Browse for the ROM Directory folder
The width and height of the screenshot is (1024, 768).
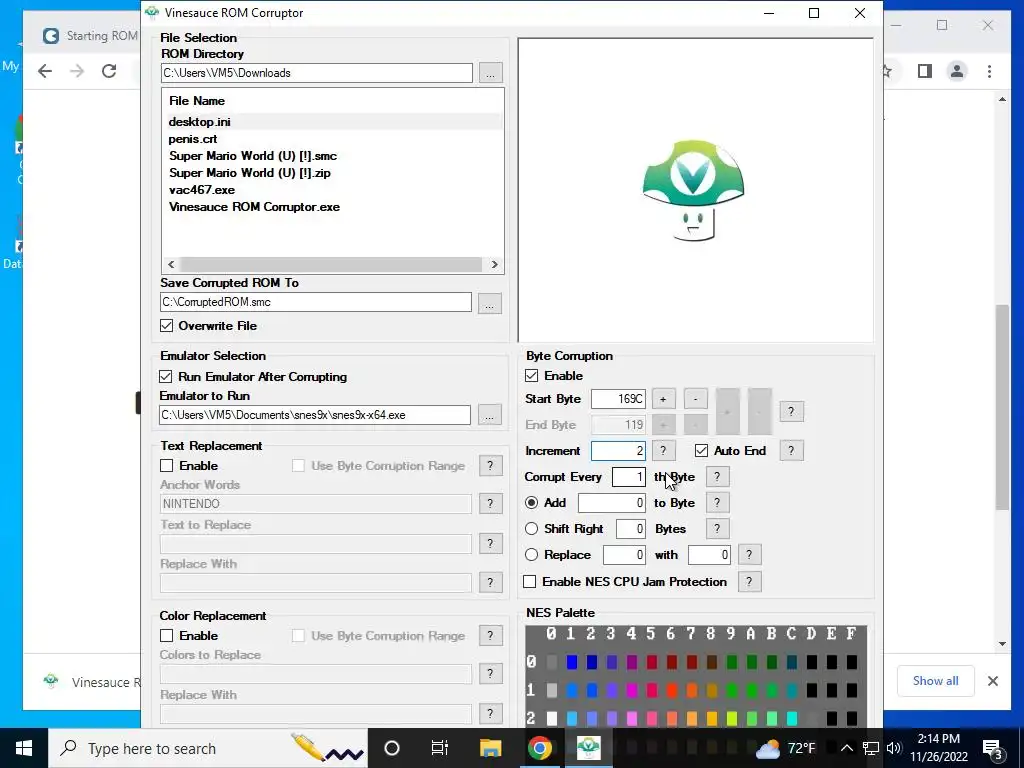pos(490,72)
